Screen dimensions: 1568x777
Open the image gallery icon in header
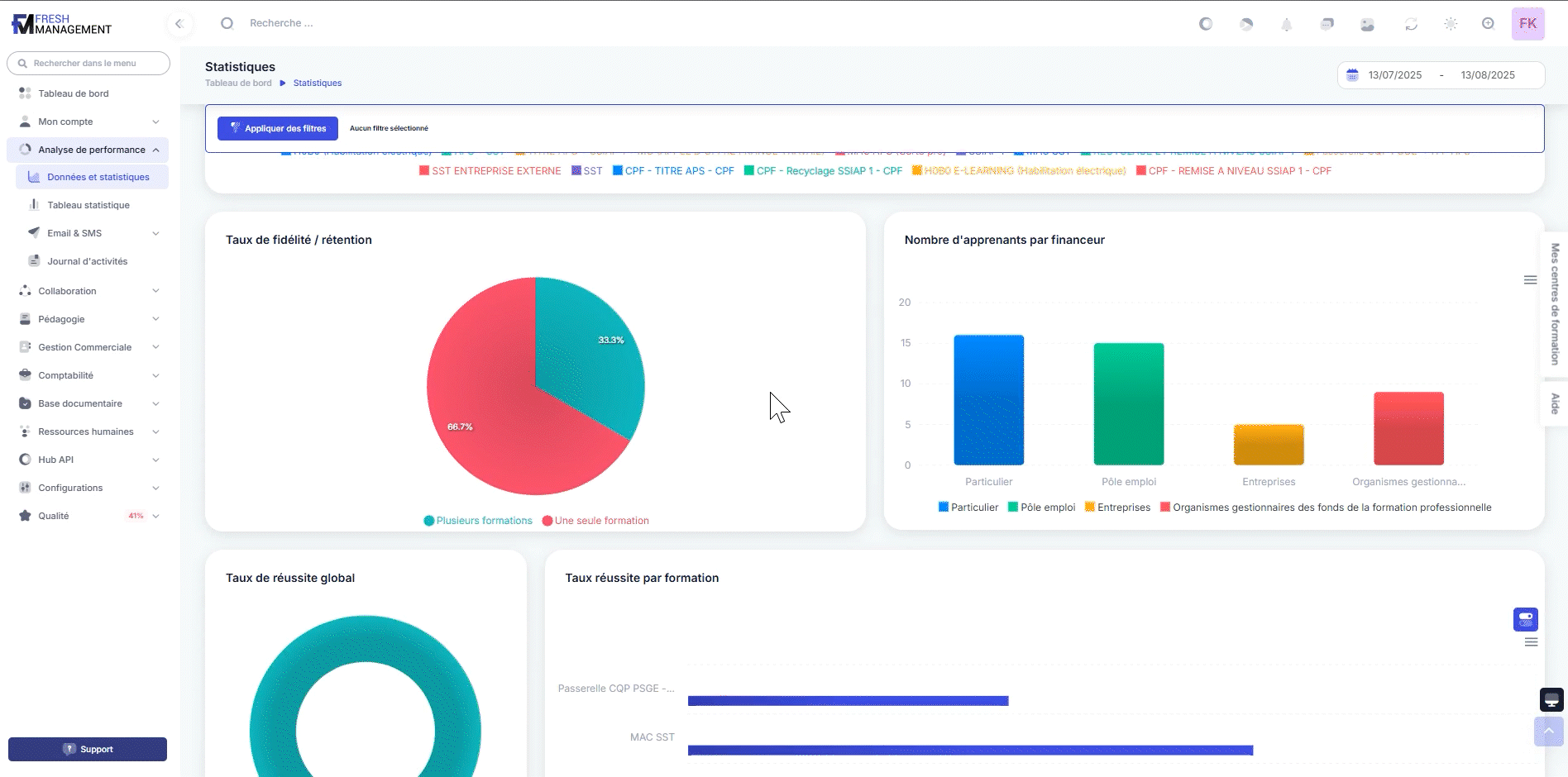1367,24
